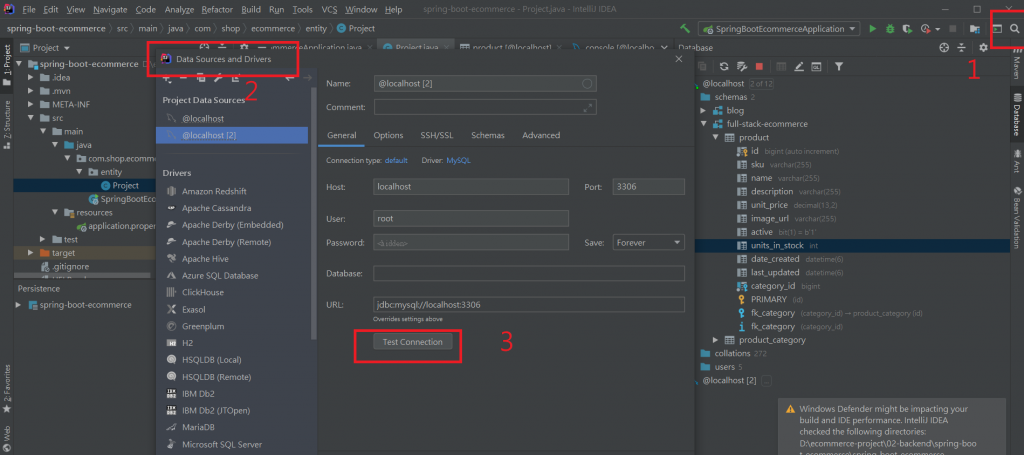This screenshot has width=1024, height=455.
Task: Expand the blog schema in Database tree
Action: (x=703, y=110)
